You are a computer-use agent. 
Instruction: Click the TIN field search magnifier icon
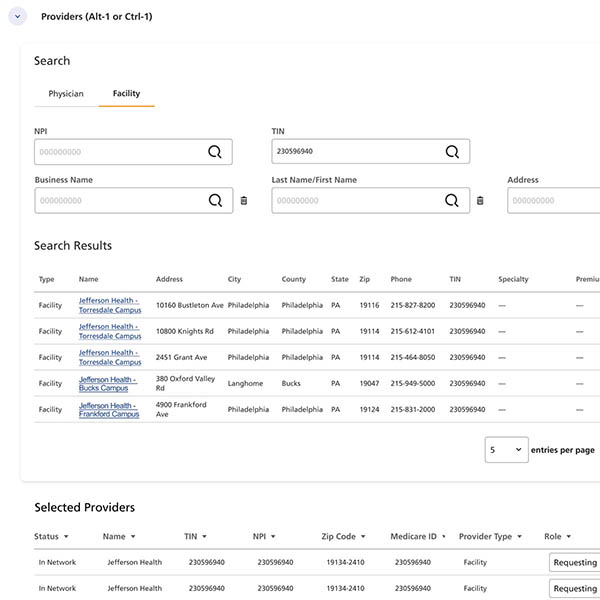452,152
